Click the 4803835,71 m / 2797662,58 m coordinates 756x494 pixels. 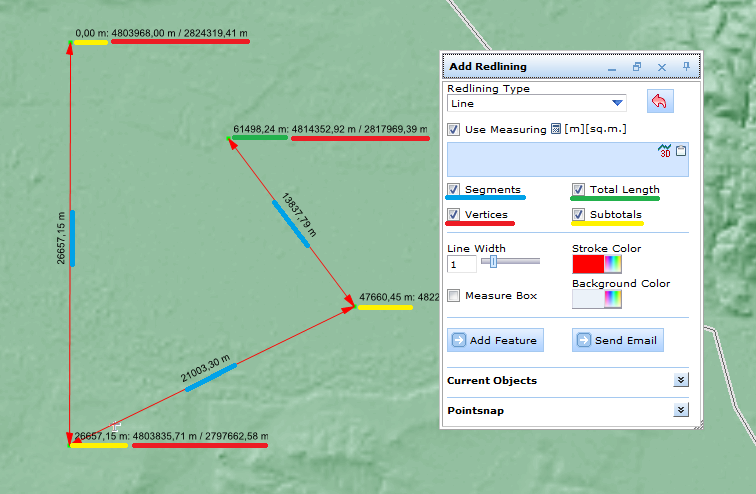pyautogui.click(x=200, y=436)
